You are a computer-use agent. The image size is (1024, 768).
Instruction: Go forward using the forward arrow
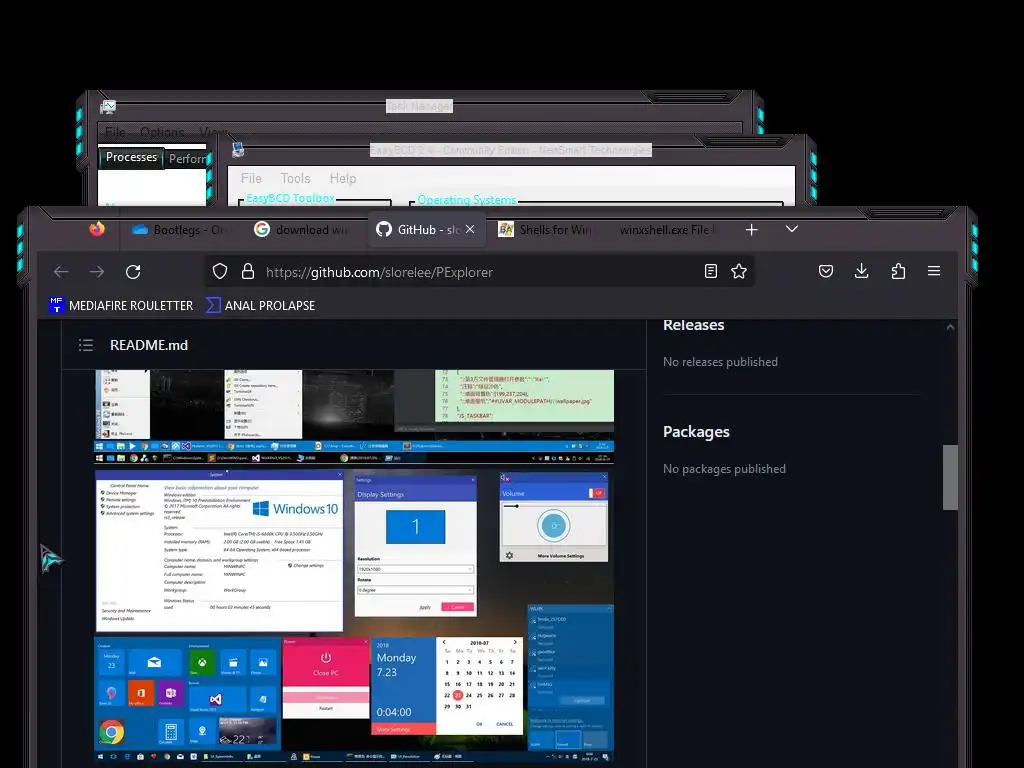click(x=97, y=272)
